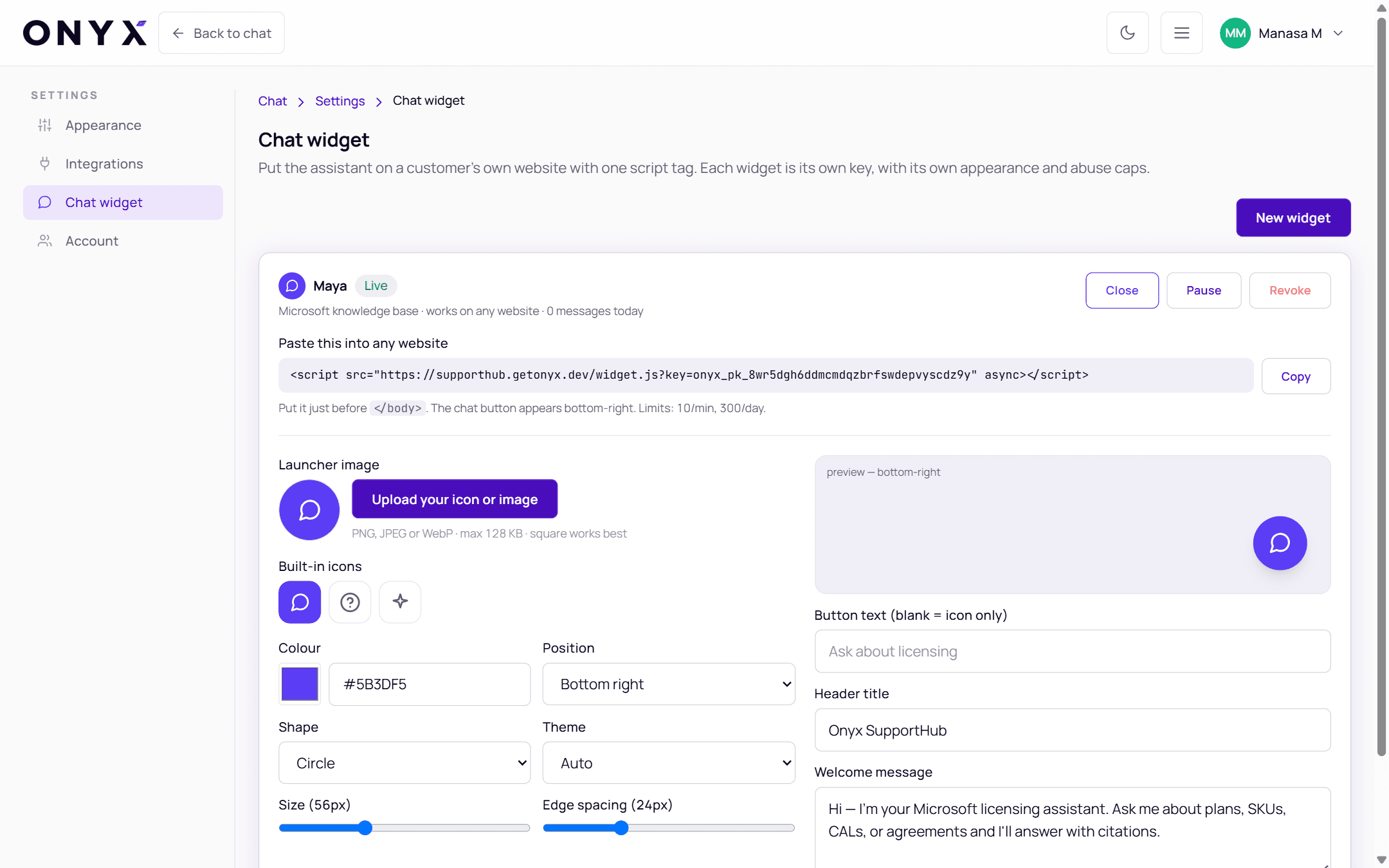The width and height of the screenshot is (1389, 868).
Task: Edit the colour hex code field
Action: (430, 684)
